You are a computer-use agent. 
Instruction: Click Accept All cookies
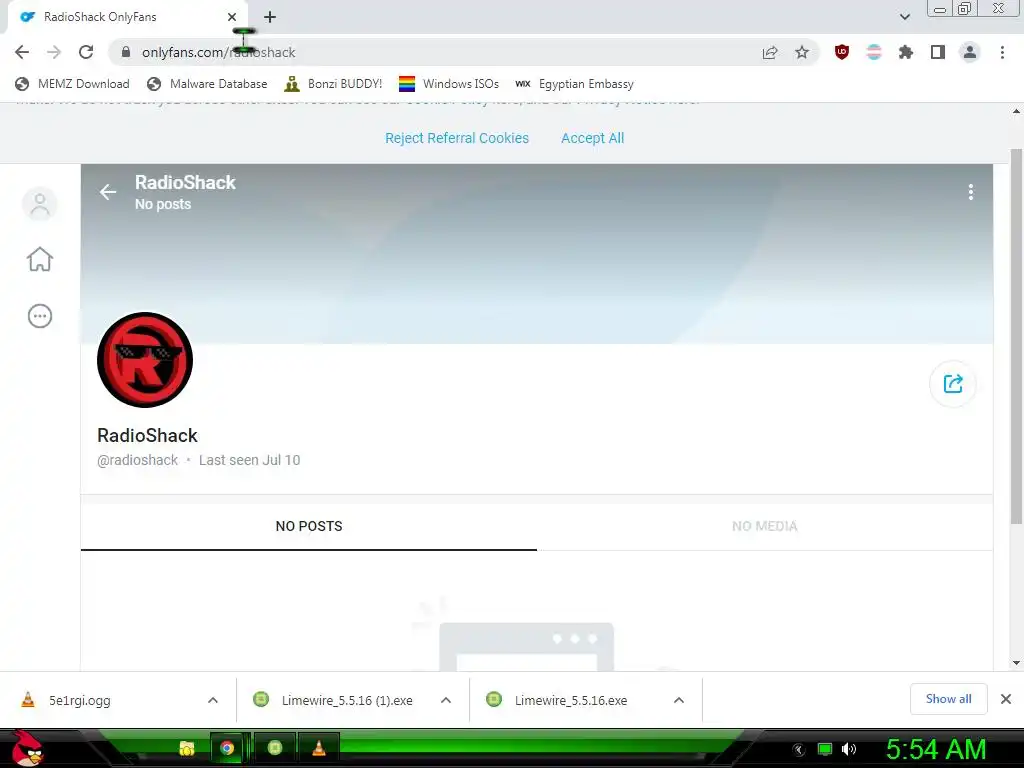(592, 138)
